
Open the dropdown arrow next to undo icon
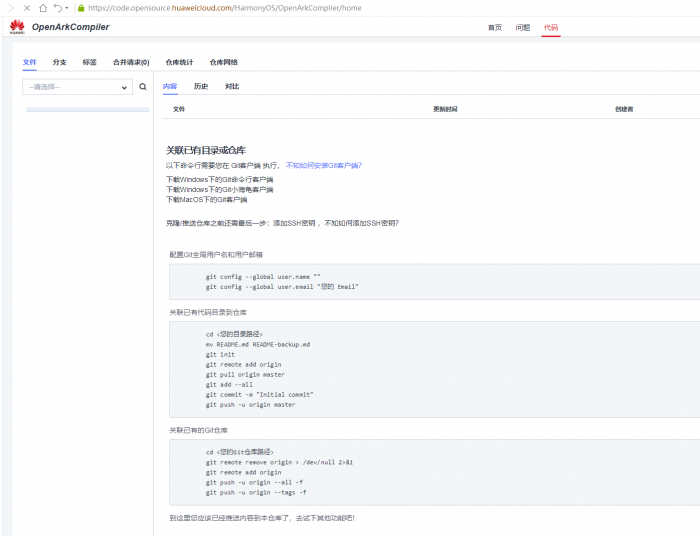[68, 8]
